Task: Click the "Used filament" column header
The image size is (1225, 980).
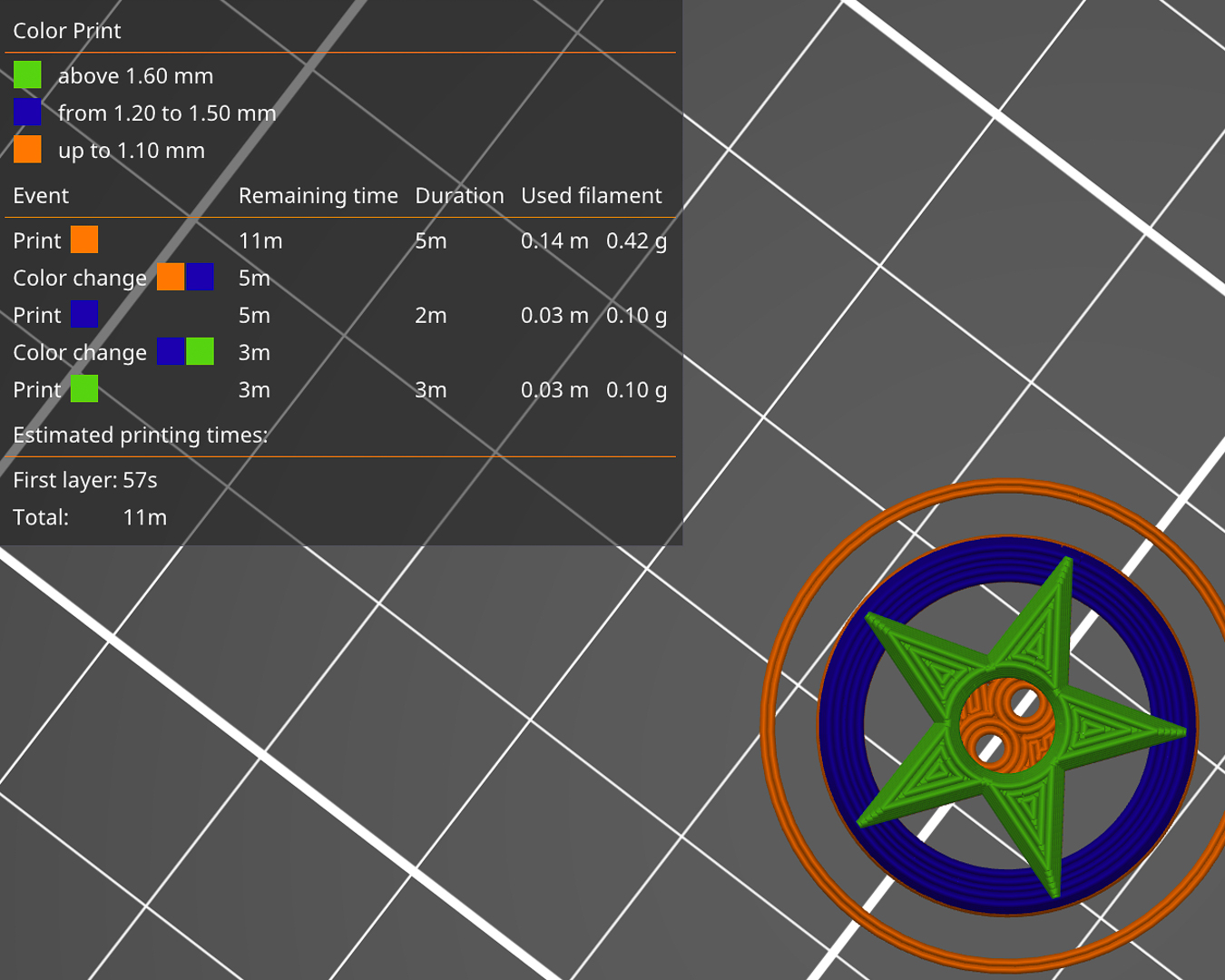Action: coord(592,196)
